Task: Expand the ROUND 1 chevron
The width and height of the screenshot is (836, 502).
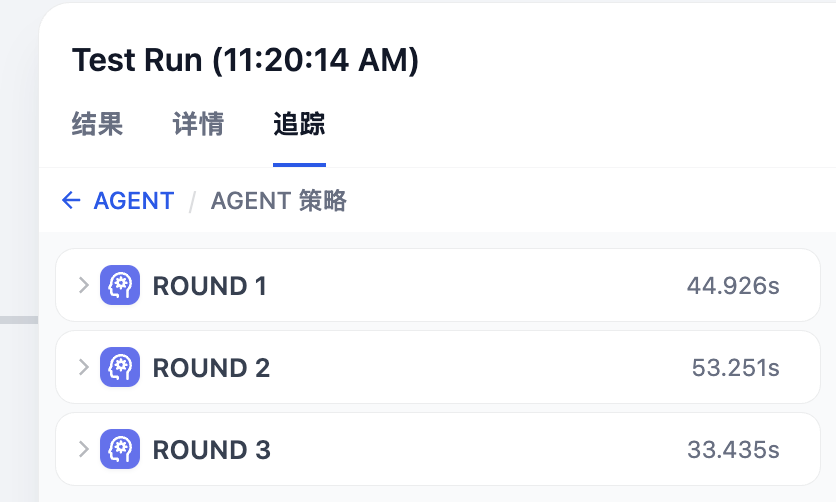Action: [83, 285]
